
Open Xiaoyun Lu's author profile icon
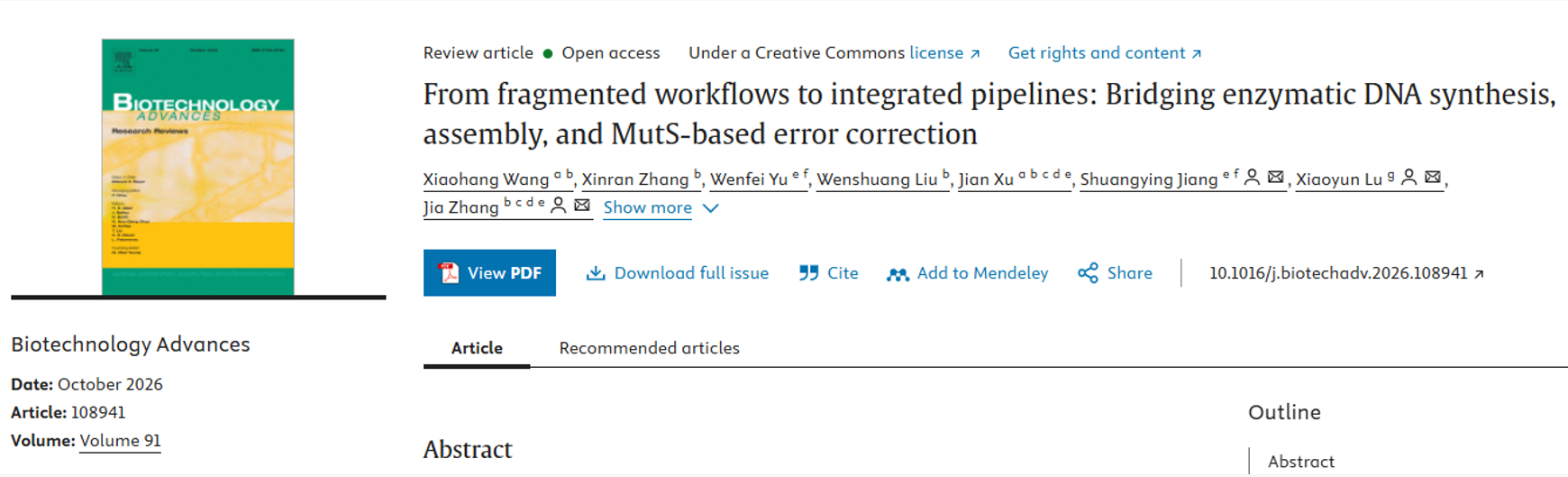[x=1409, y=178]
